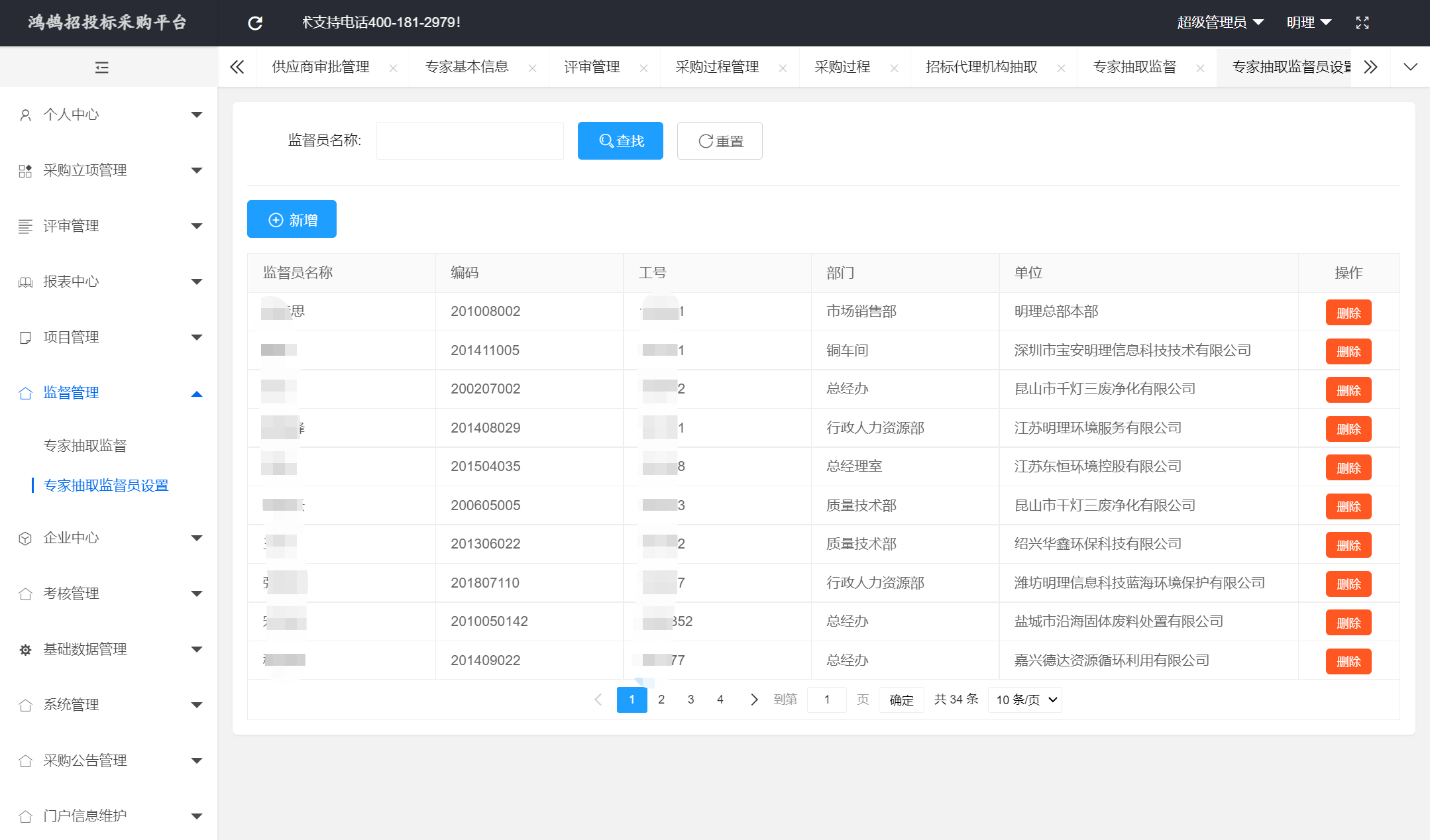Collapse 监督管理 menu
Screen dimensions: 1430x840
[109, 393]
